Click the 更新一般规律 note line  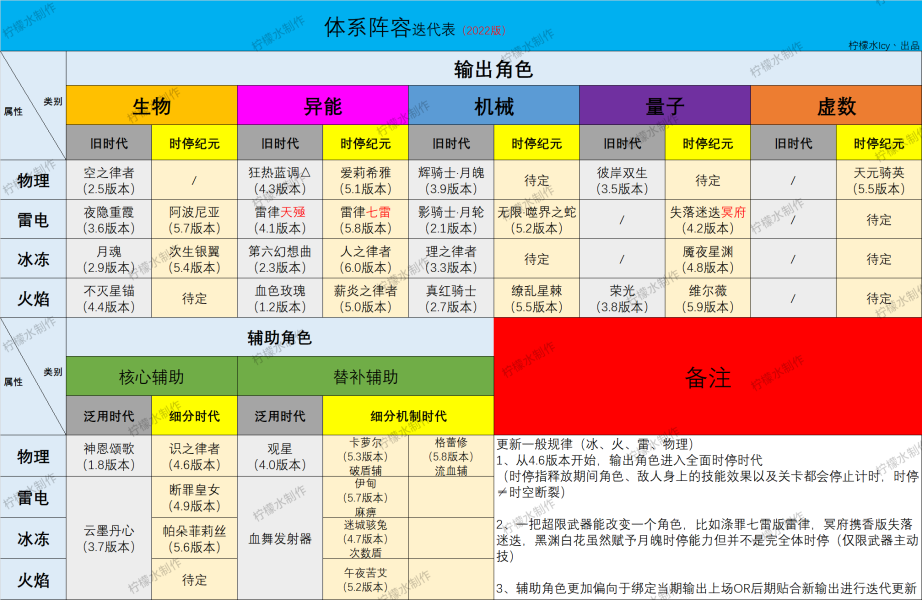click(x=594, y=444)
